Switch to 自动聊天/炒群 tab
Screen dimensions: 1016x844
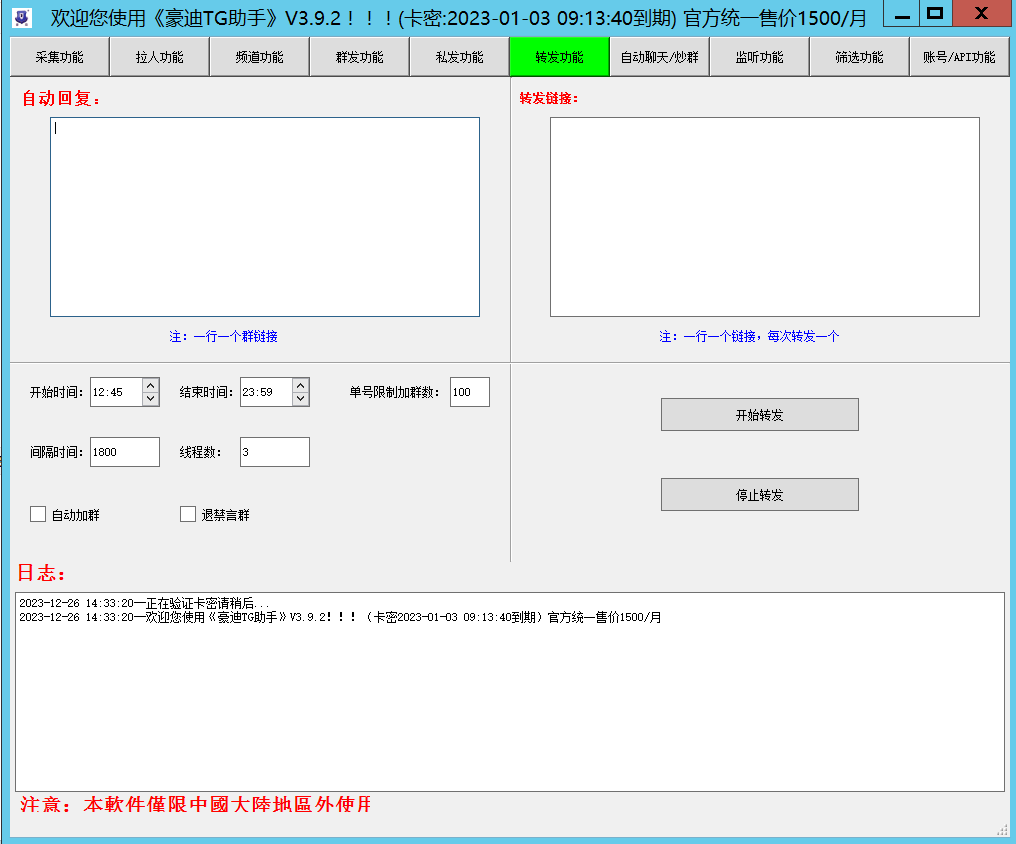[x=659, y=57]
